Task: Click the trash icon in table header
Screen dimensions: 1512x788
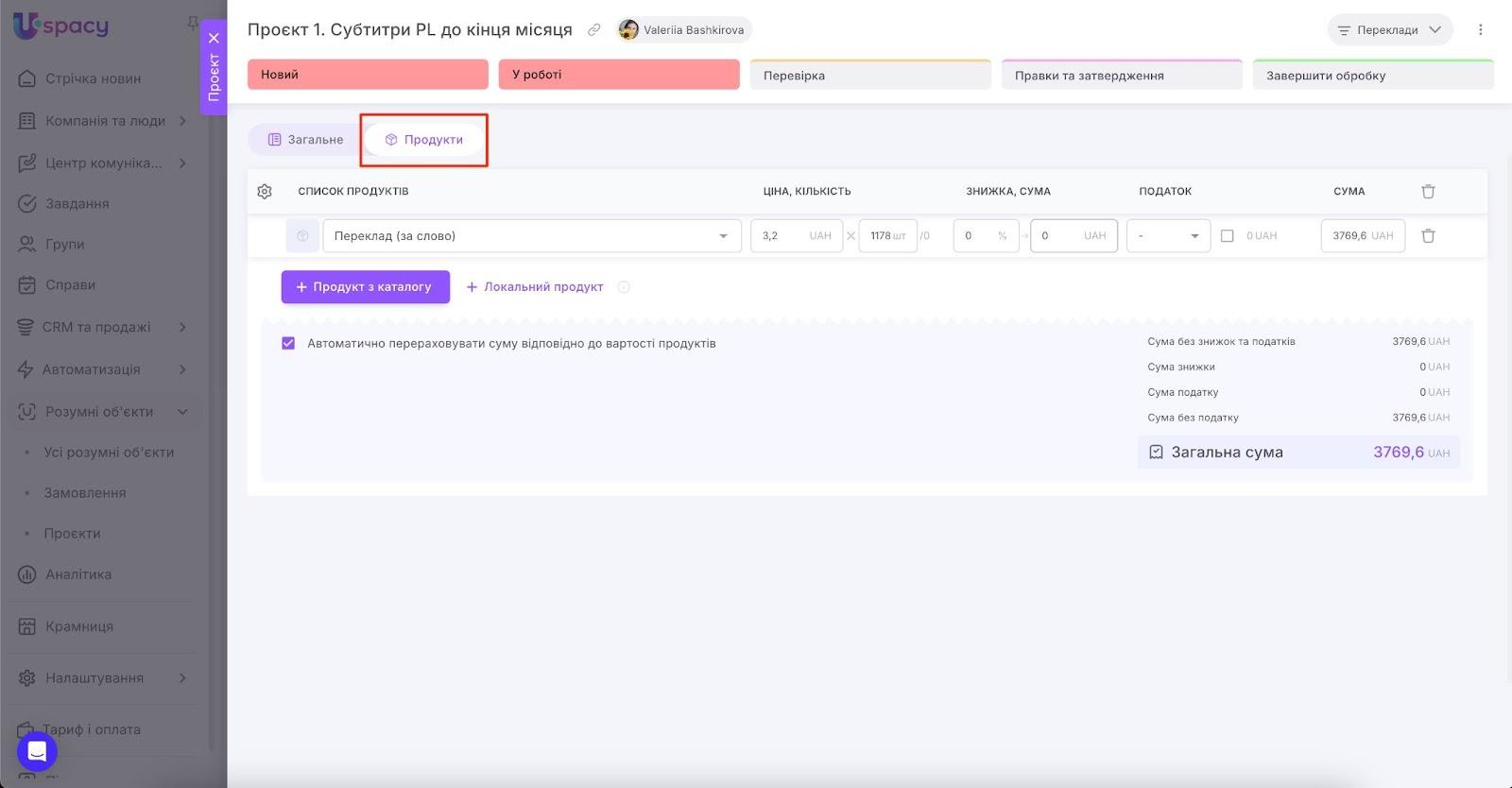Action: point(1428,192)
